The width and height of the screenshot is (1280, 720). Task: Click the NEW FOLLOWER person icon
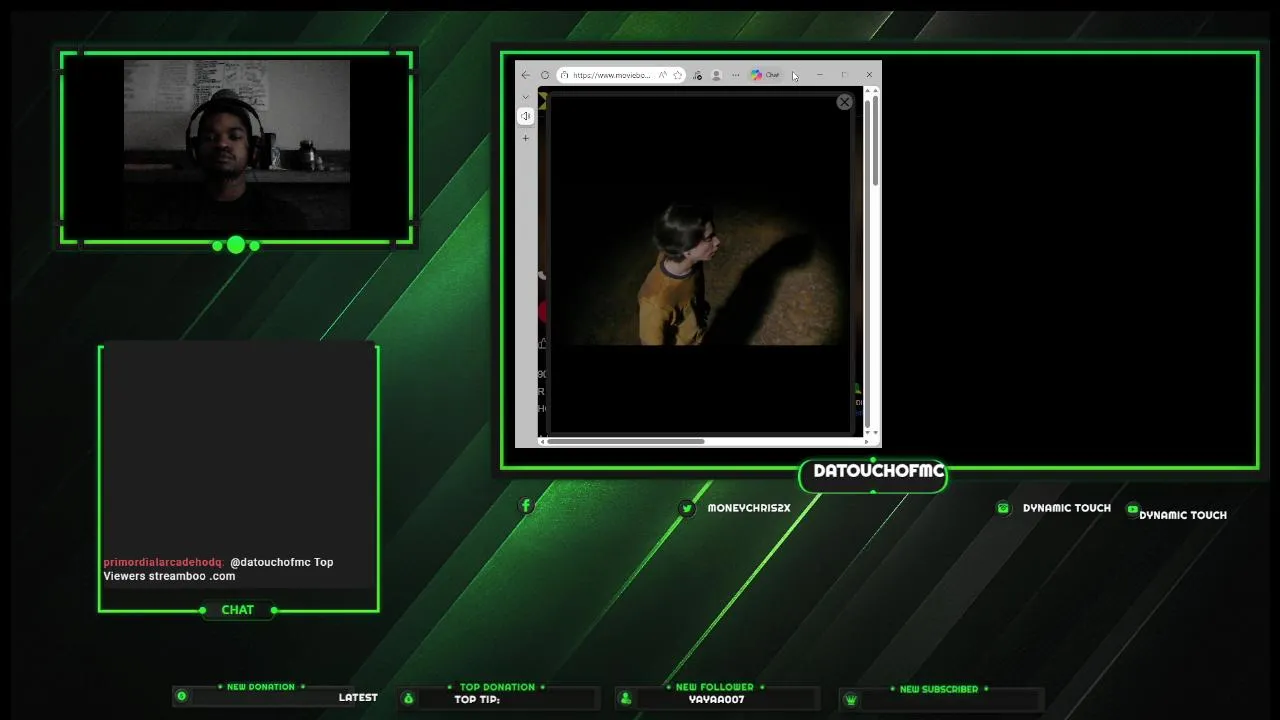pyautogui.click(x=626, y=698)
